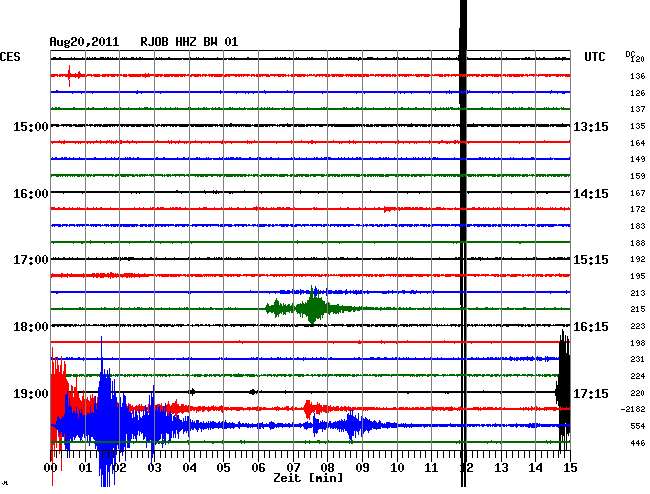Select the 19:00 local time label

(31, 393)
